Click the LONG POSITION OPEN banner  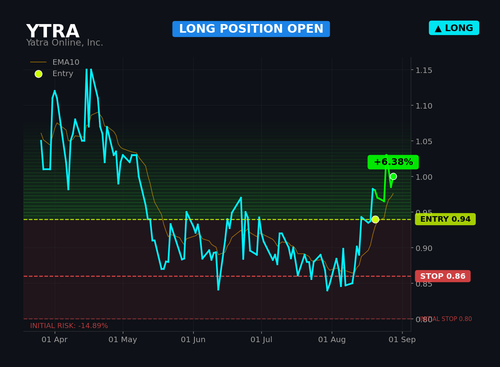coord(251,29)
